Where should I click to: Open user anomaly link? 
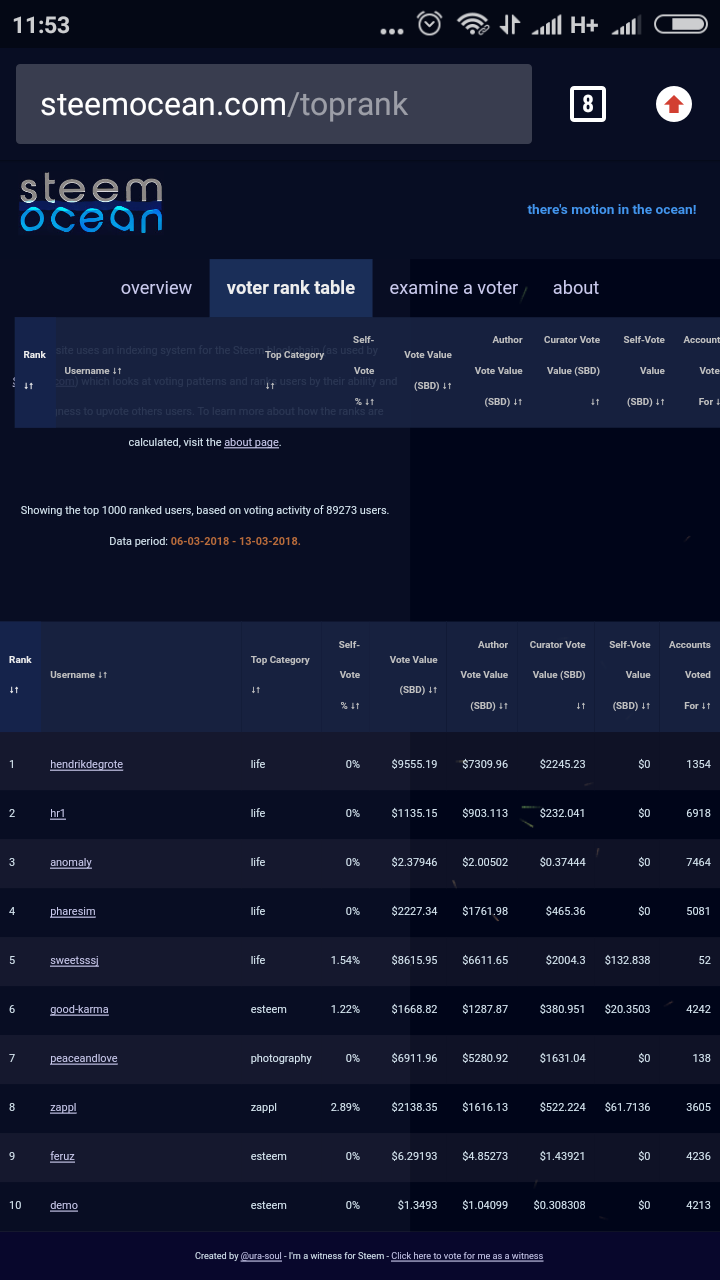click(x=71, y=862)
